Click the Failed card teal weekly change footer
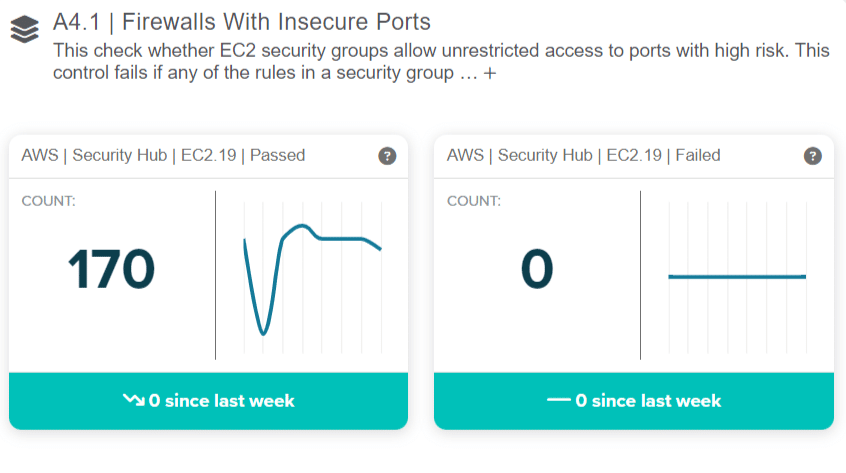 pos(633,401)
